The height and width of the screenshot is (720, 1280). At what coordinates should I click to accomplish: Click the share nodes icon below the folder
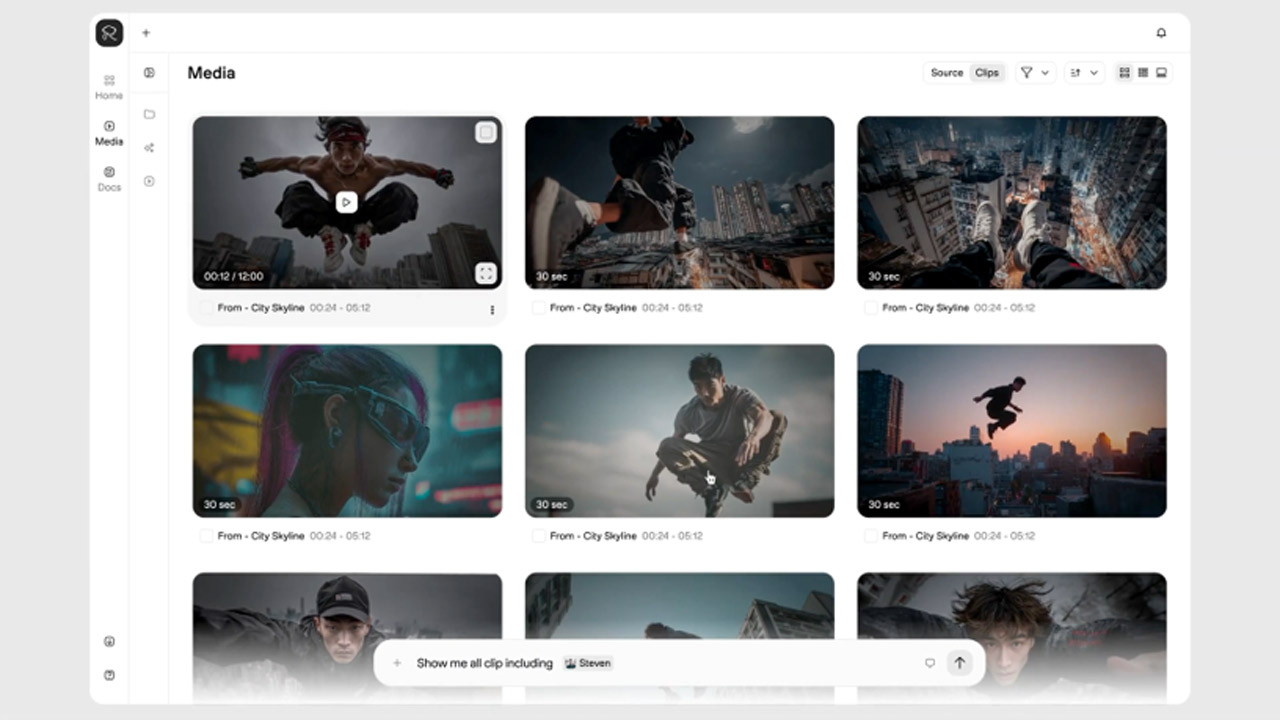pos(149,148)
